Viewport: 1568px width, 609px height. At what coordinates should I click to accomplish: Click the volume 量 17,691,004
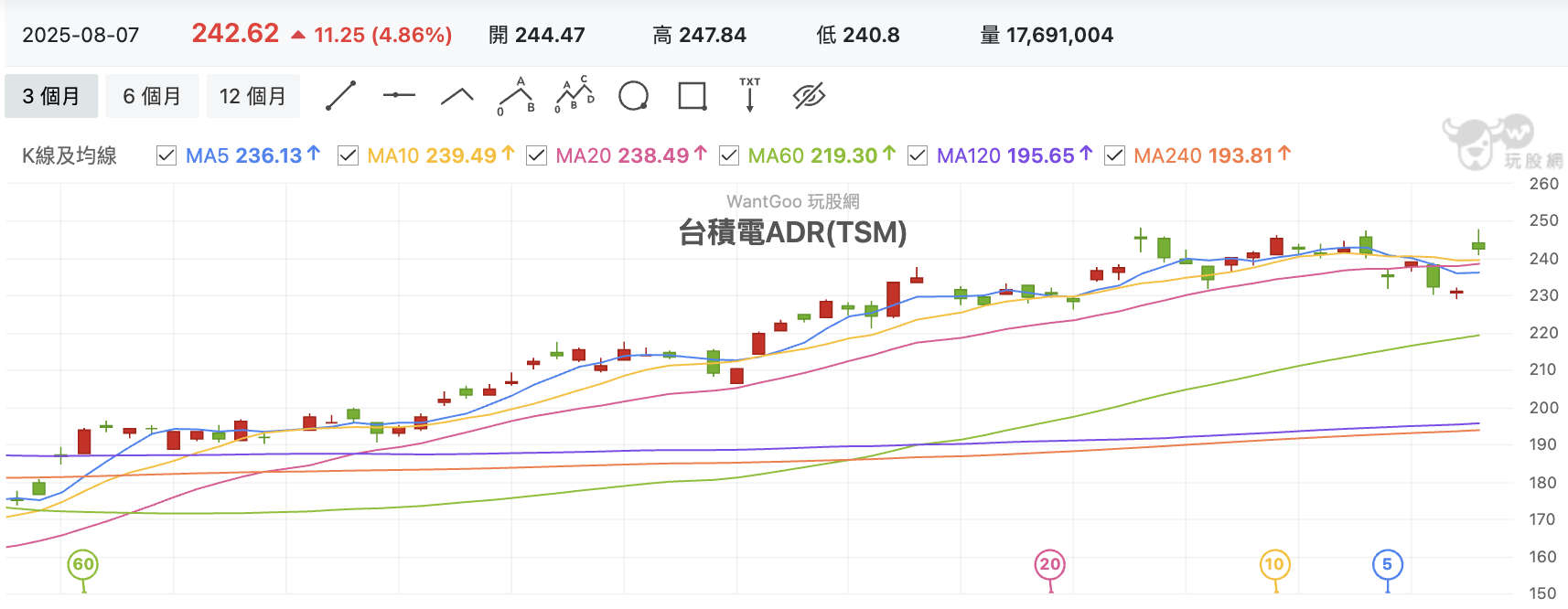click(1047, 35)
